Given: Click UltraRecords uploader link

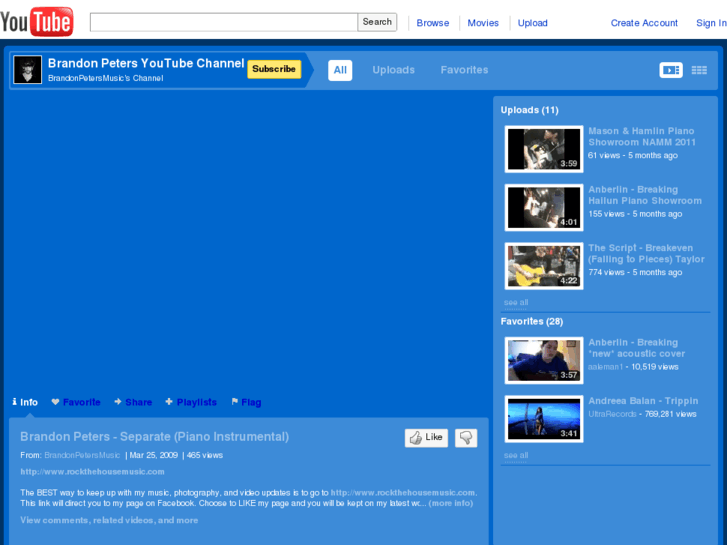Looking at the screenshot, I should click(x=612, y=414).
